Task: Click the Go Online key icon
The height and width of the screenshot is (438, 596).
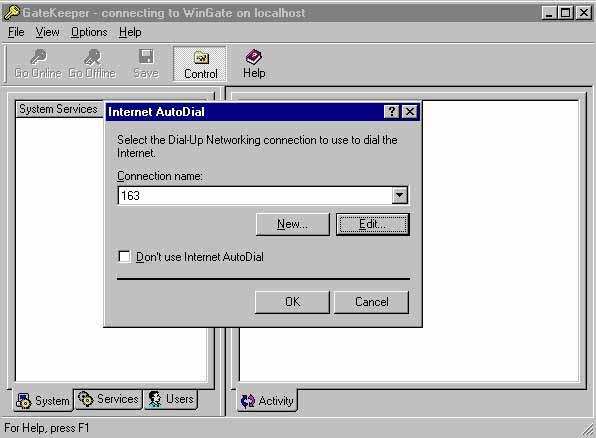Action: (38, 57)
